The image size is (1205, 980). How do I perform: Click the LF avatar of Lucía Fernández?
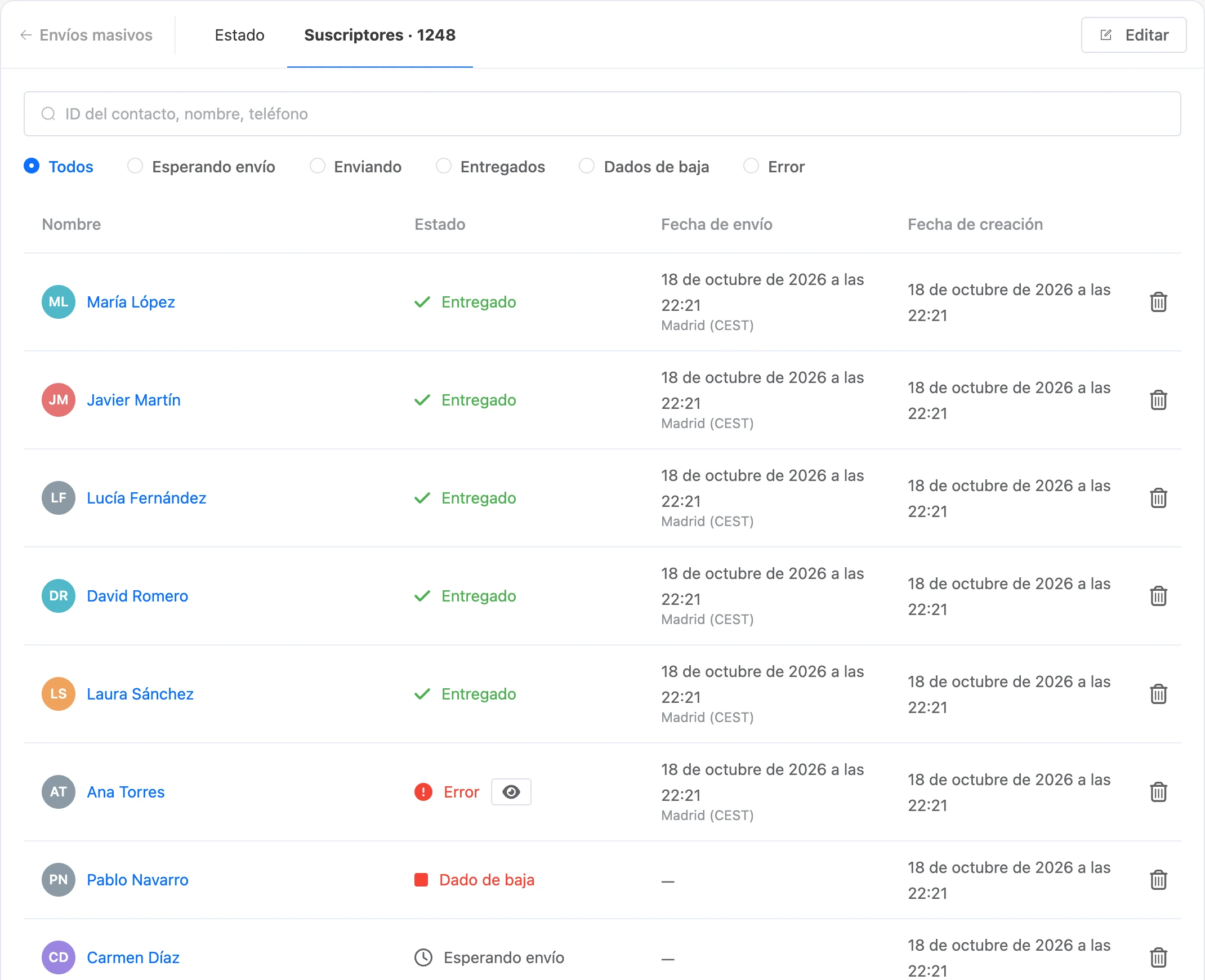[59, 498]
